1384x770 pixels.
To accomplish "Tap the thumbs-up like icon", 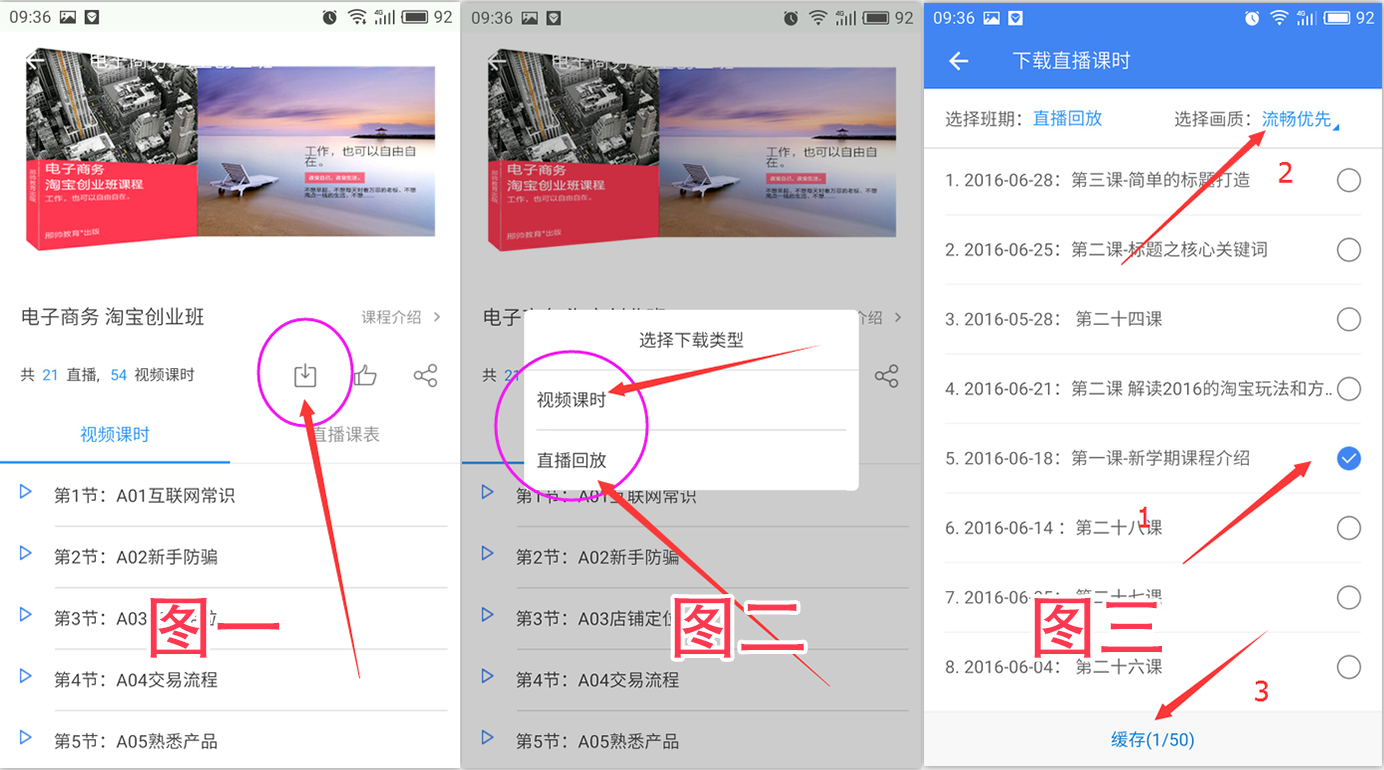I will click(x=365, y=376).
